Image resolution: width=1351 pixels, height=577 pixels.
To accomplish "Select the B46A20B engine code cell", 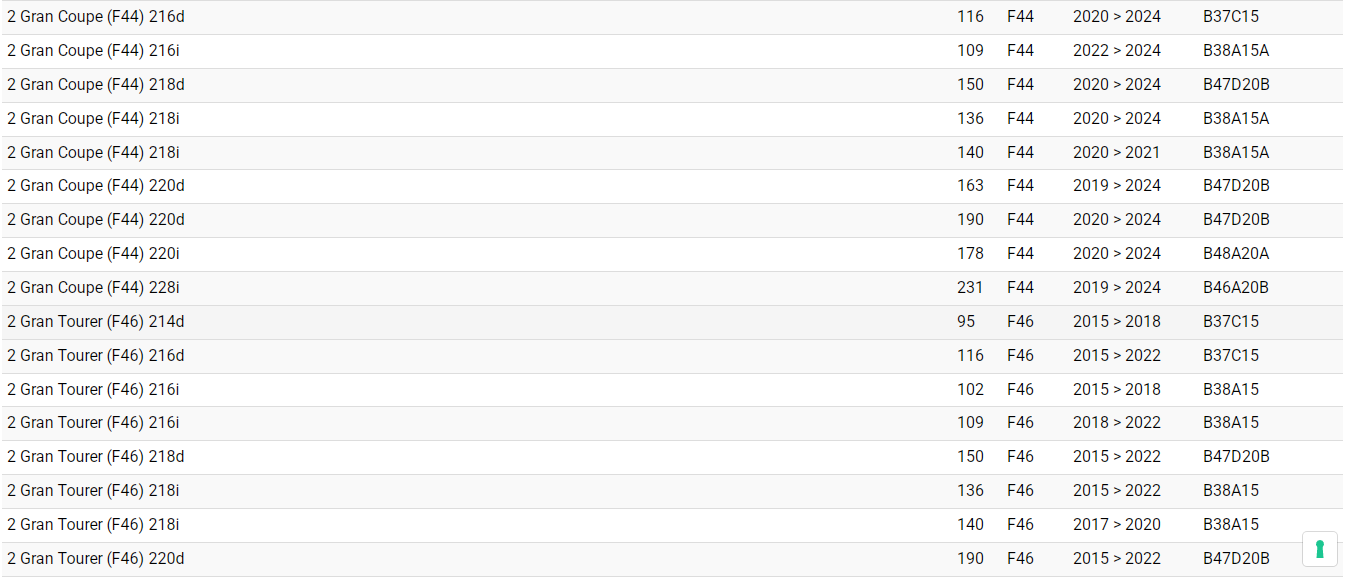I will 1236,288.
